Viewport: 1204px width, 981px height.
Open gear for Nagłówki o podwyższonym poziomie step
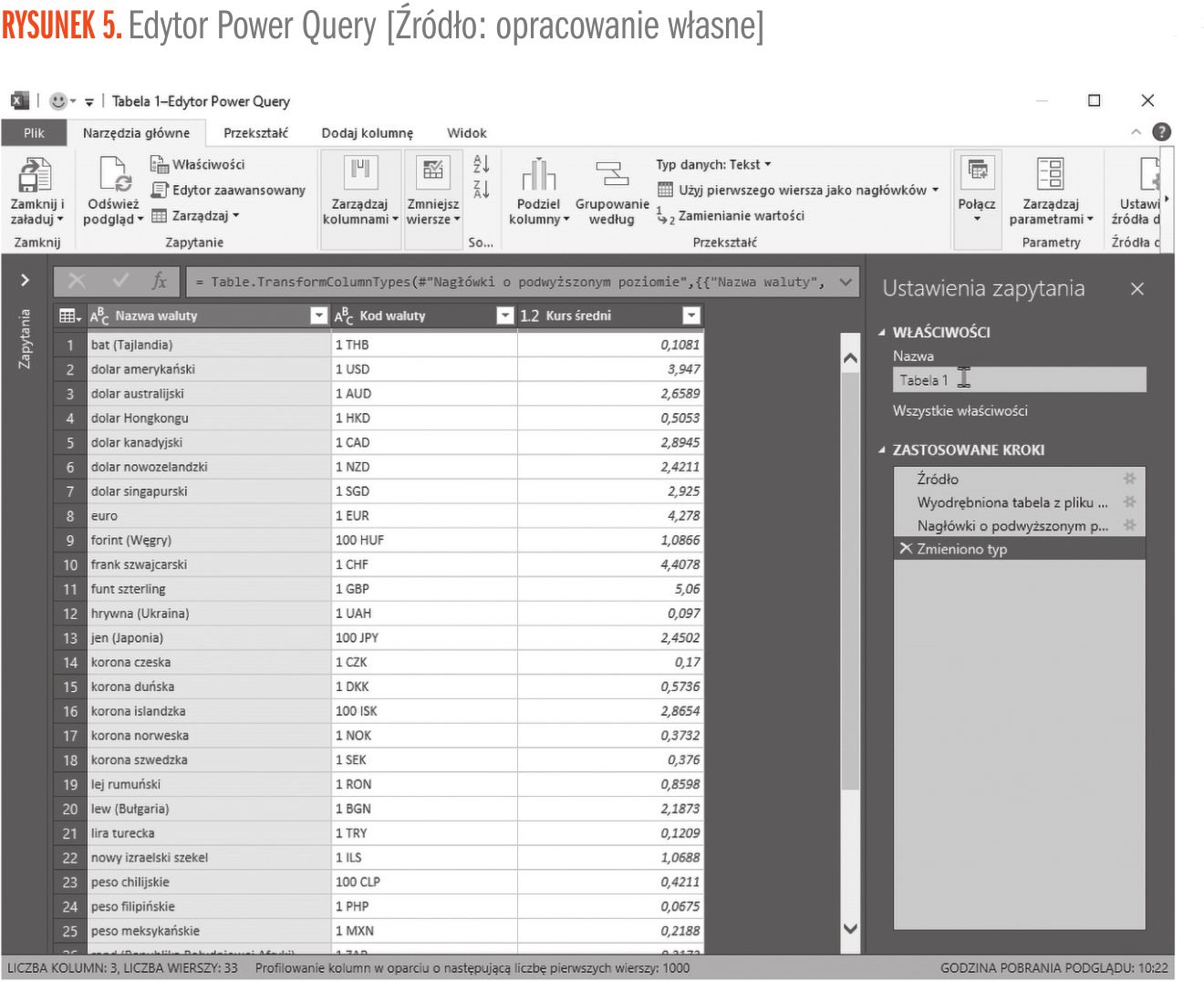pos(1129,524)
